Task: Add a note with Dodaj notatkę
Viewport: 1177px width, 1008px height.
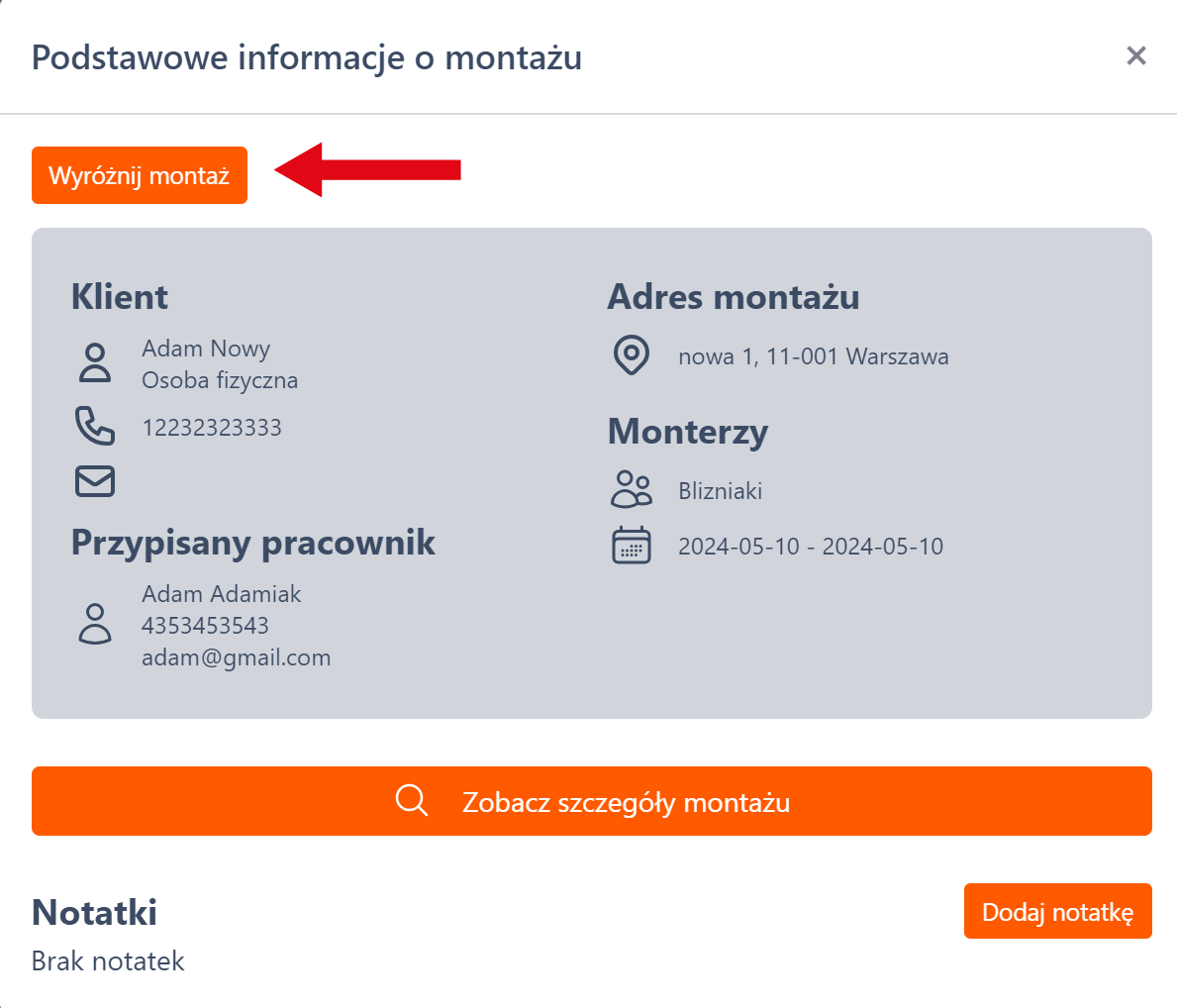Action: (x=1057, y=911)
